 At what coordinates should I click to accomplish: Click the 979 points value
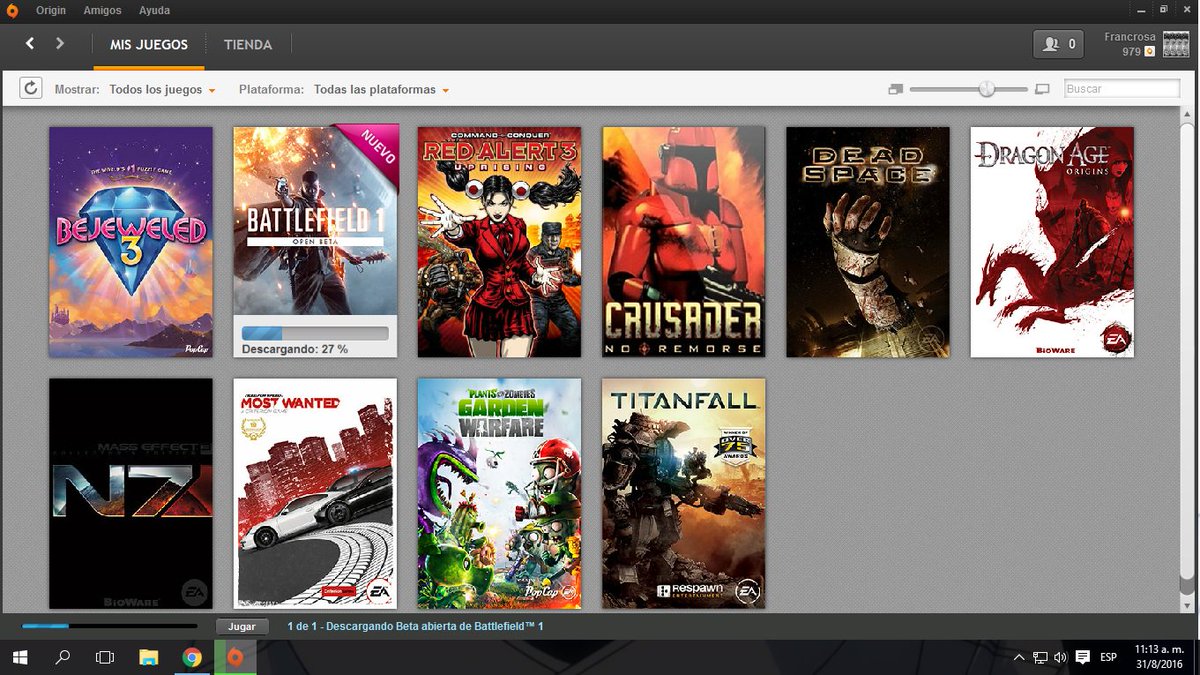pyautogui.click(x=1131, y=51)
